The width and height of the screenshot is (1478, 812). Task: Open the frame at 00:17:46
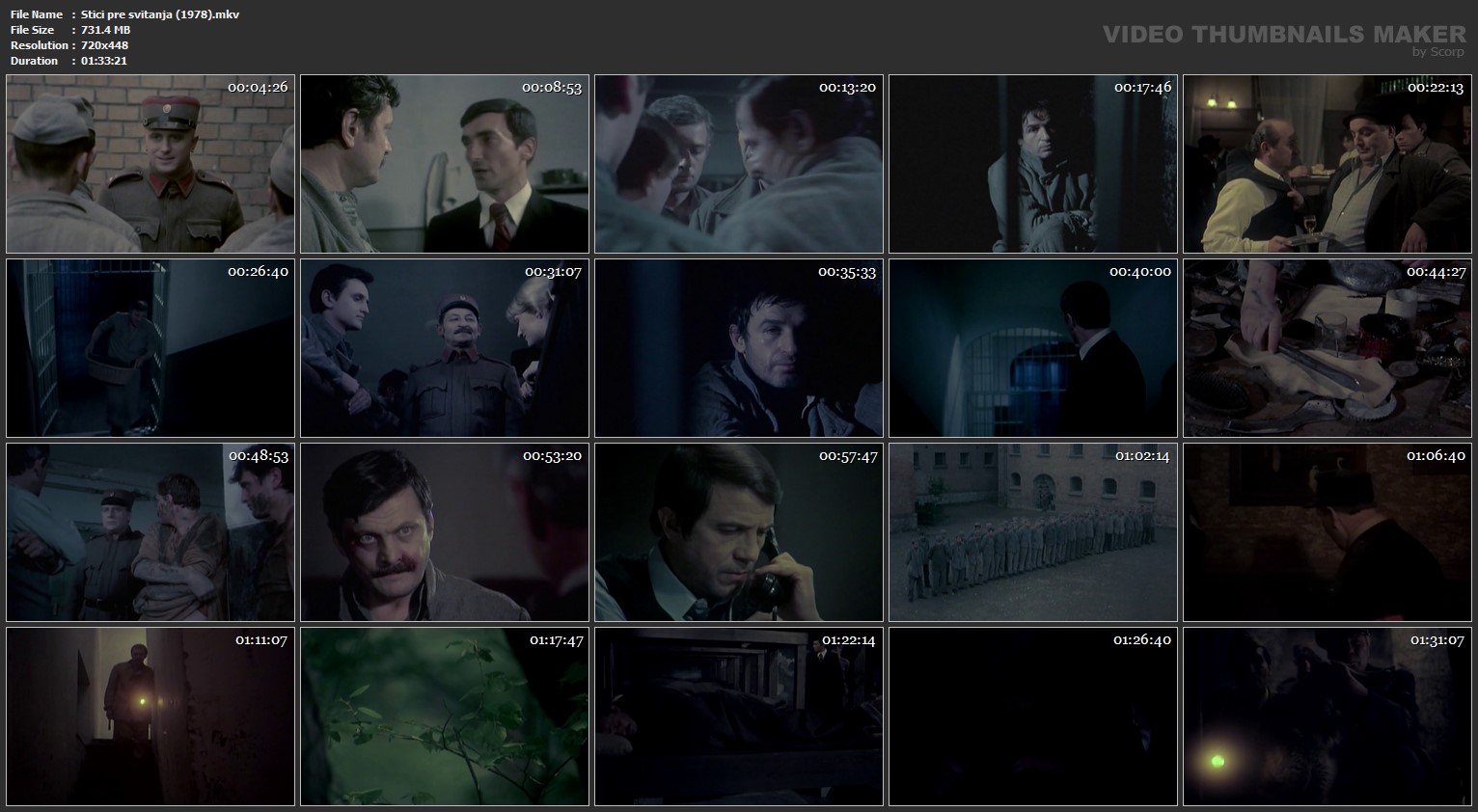[1033, 164]
